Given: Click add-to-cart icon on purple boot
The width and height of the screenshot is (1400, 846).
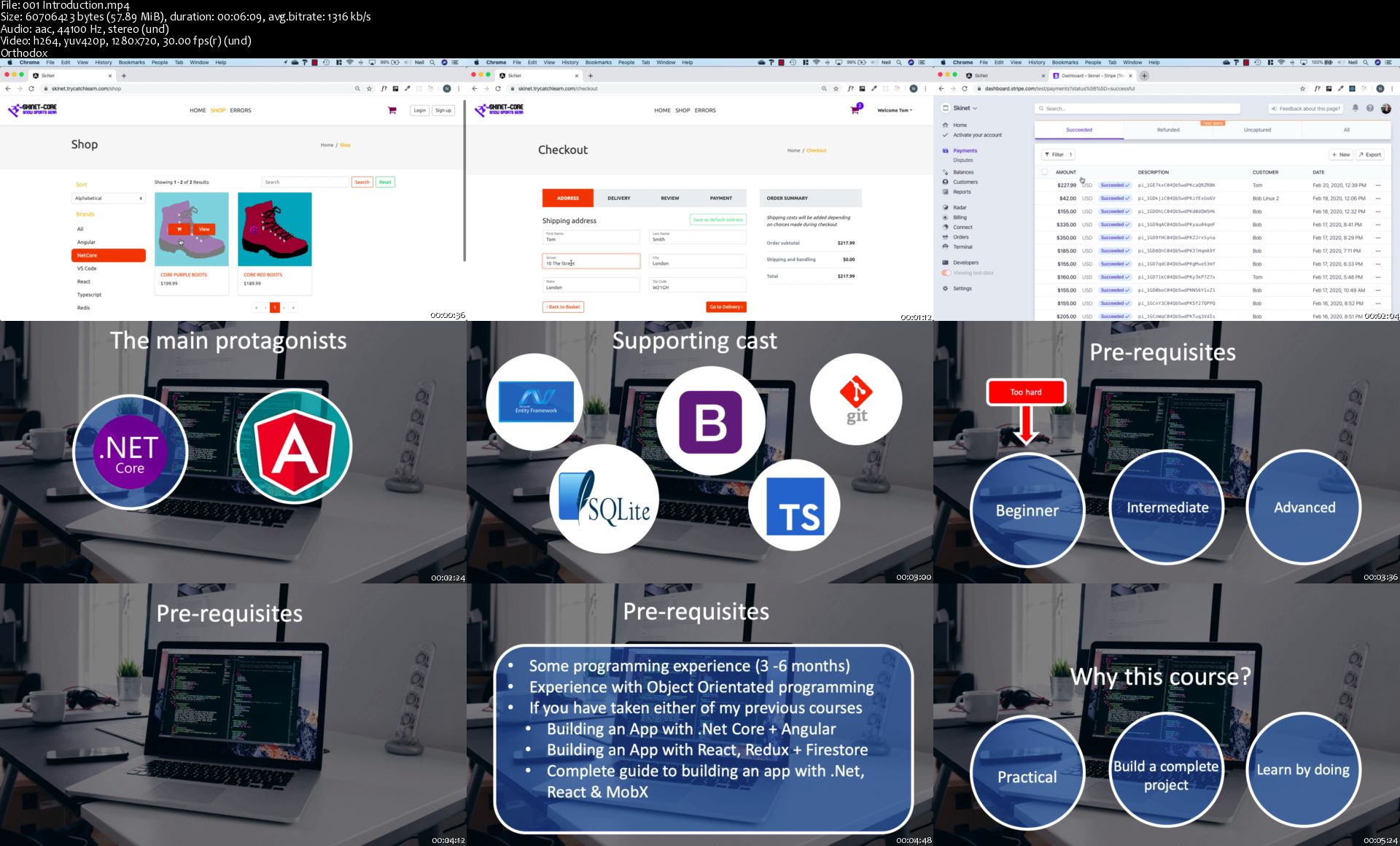Looking at the screenshot, I should (x=179, y=229).
